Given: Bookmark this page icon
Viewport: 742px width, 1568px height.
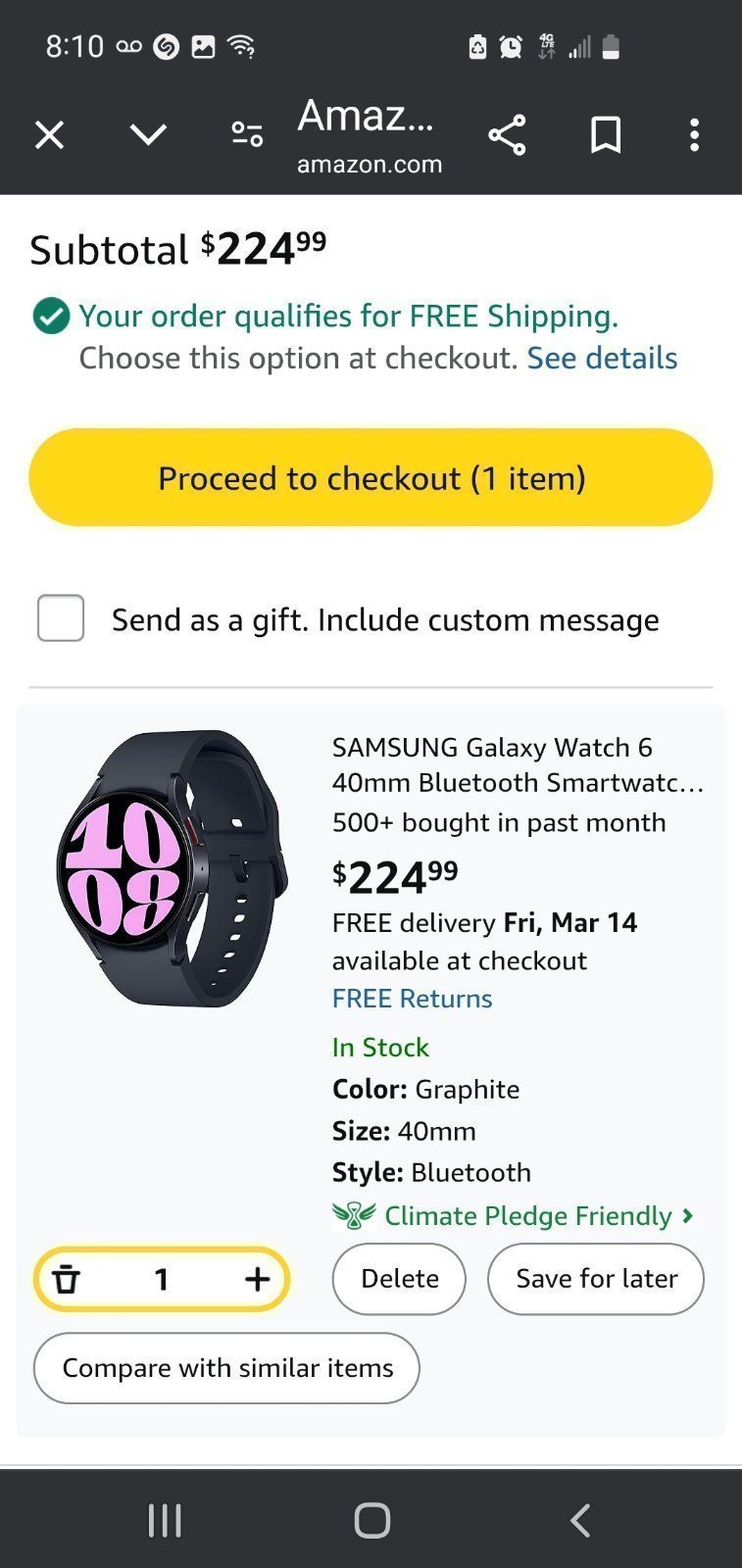Looking at the screenshot, I should point(606,134).
